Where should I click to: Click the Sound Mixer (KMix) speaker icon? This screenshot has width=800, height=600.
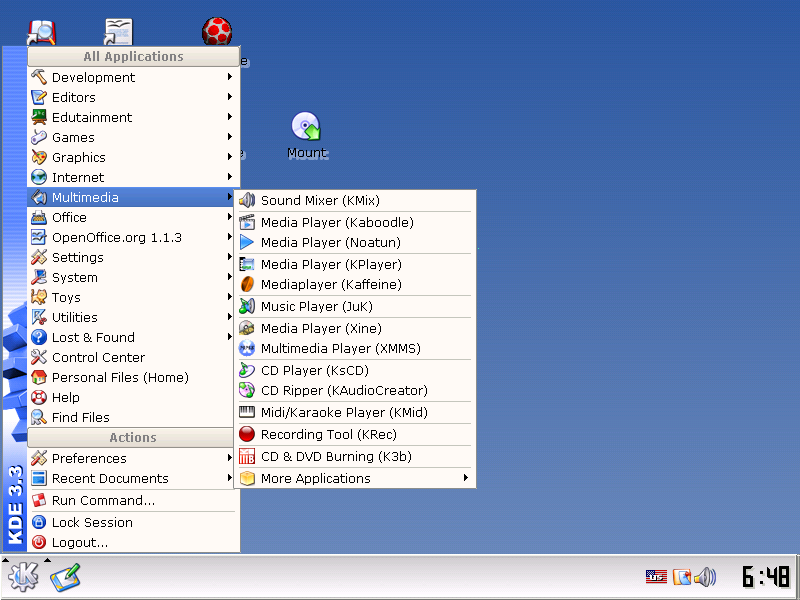click(x=247, y=200)
